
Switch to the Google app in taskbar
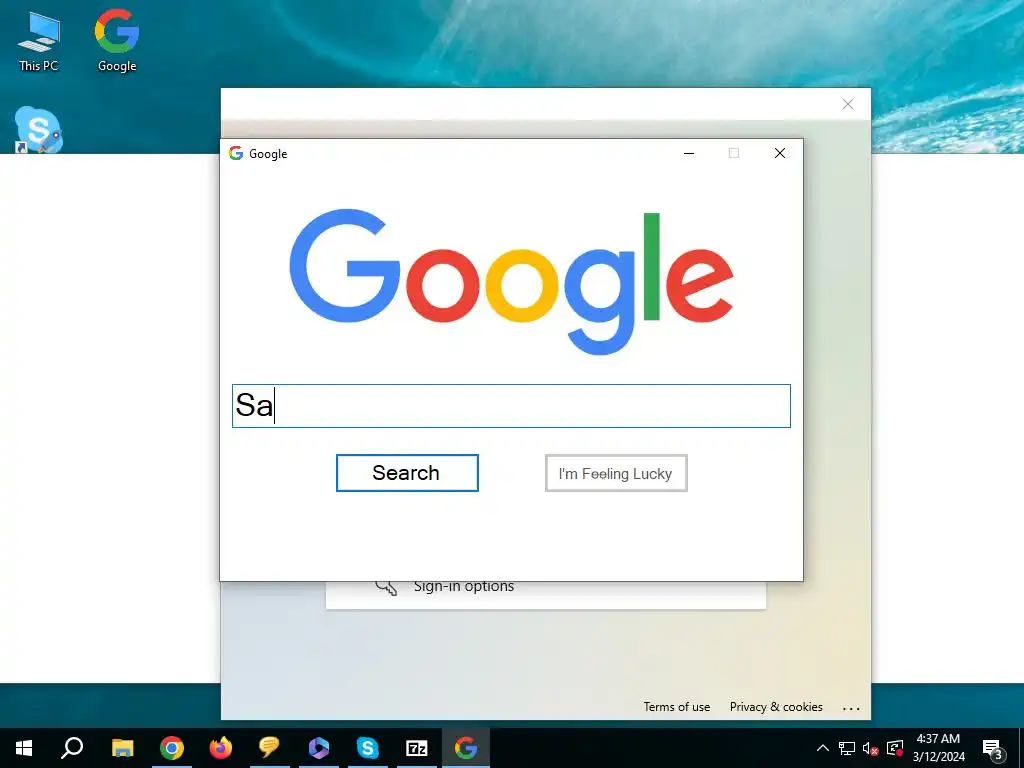point(466,748)
